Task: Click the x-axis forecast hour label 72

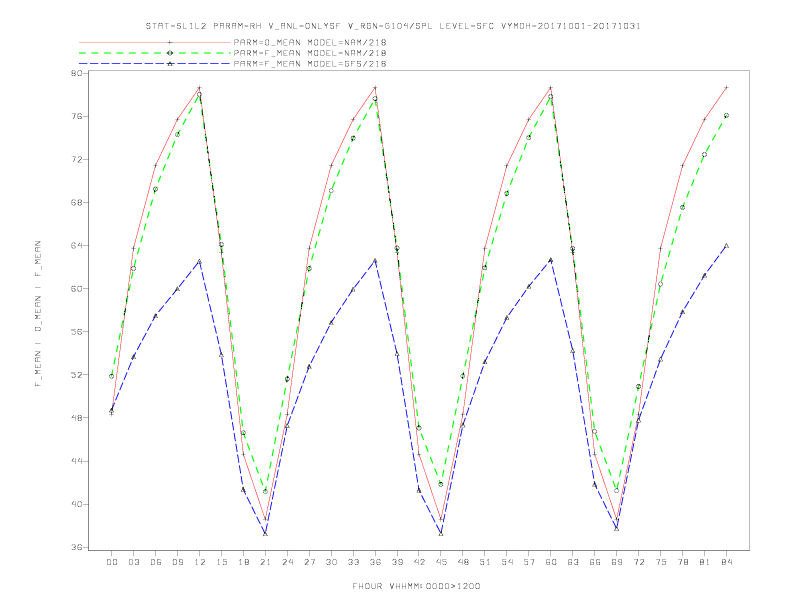Action: click(639, 562)
